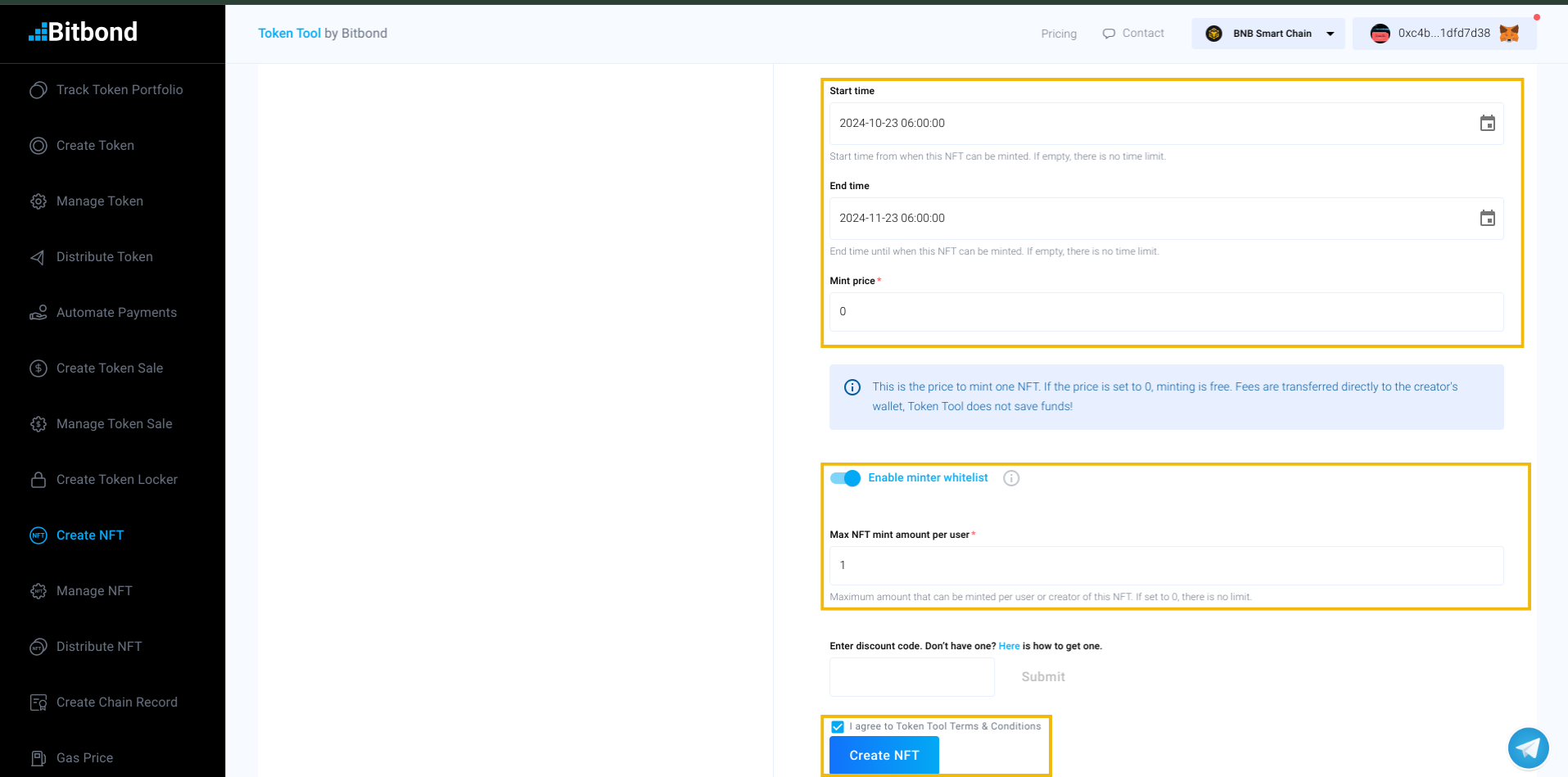1568x777 pixels.
Task: Click the Gas Price icon
Action: coord(38,757)
